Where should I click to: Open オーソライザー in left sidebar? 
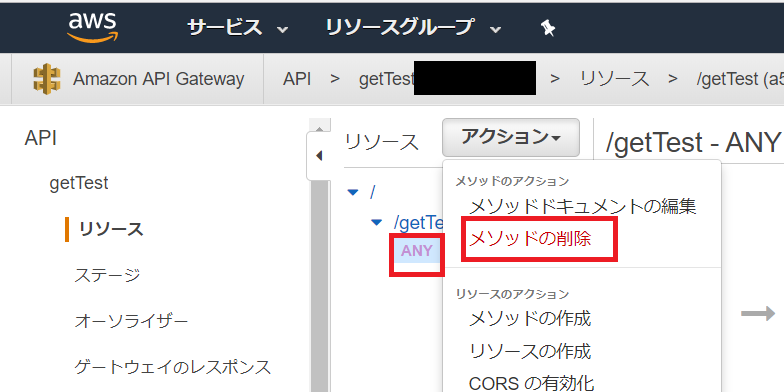131,321
